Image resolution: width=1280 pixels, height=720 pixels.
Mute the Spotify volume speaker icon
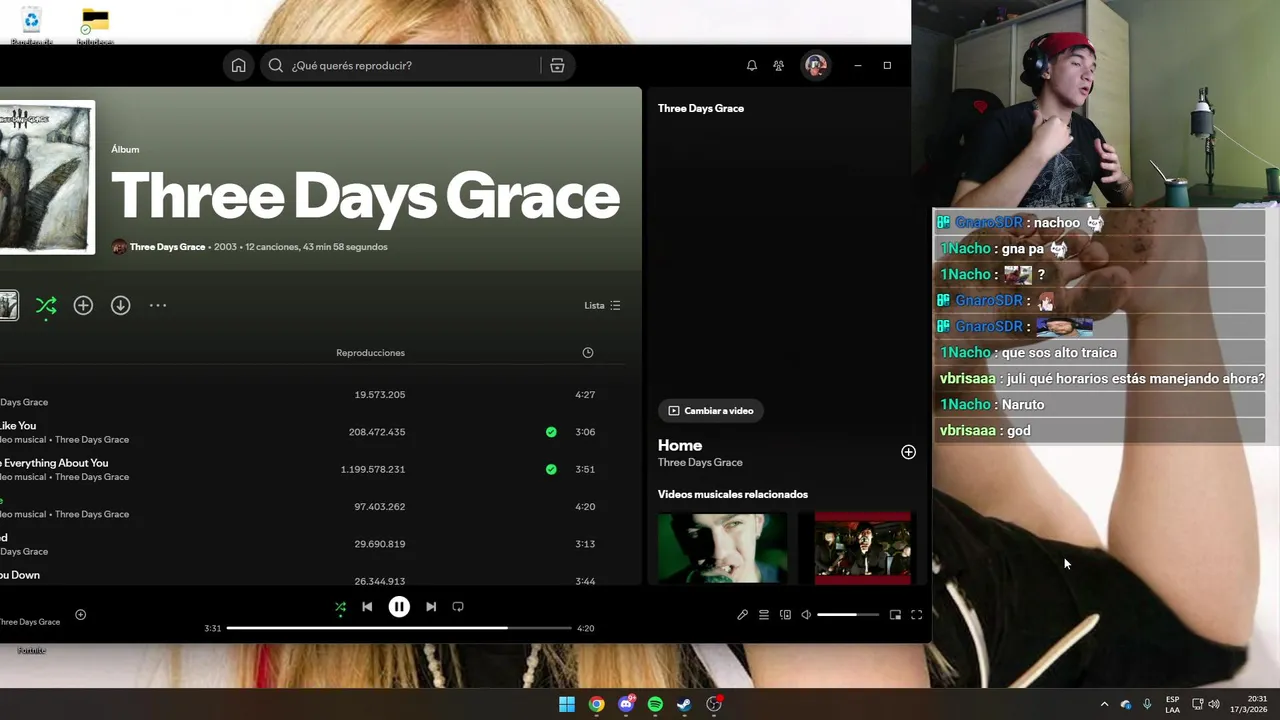click(x=806, y=615)
